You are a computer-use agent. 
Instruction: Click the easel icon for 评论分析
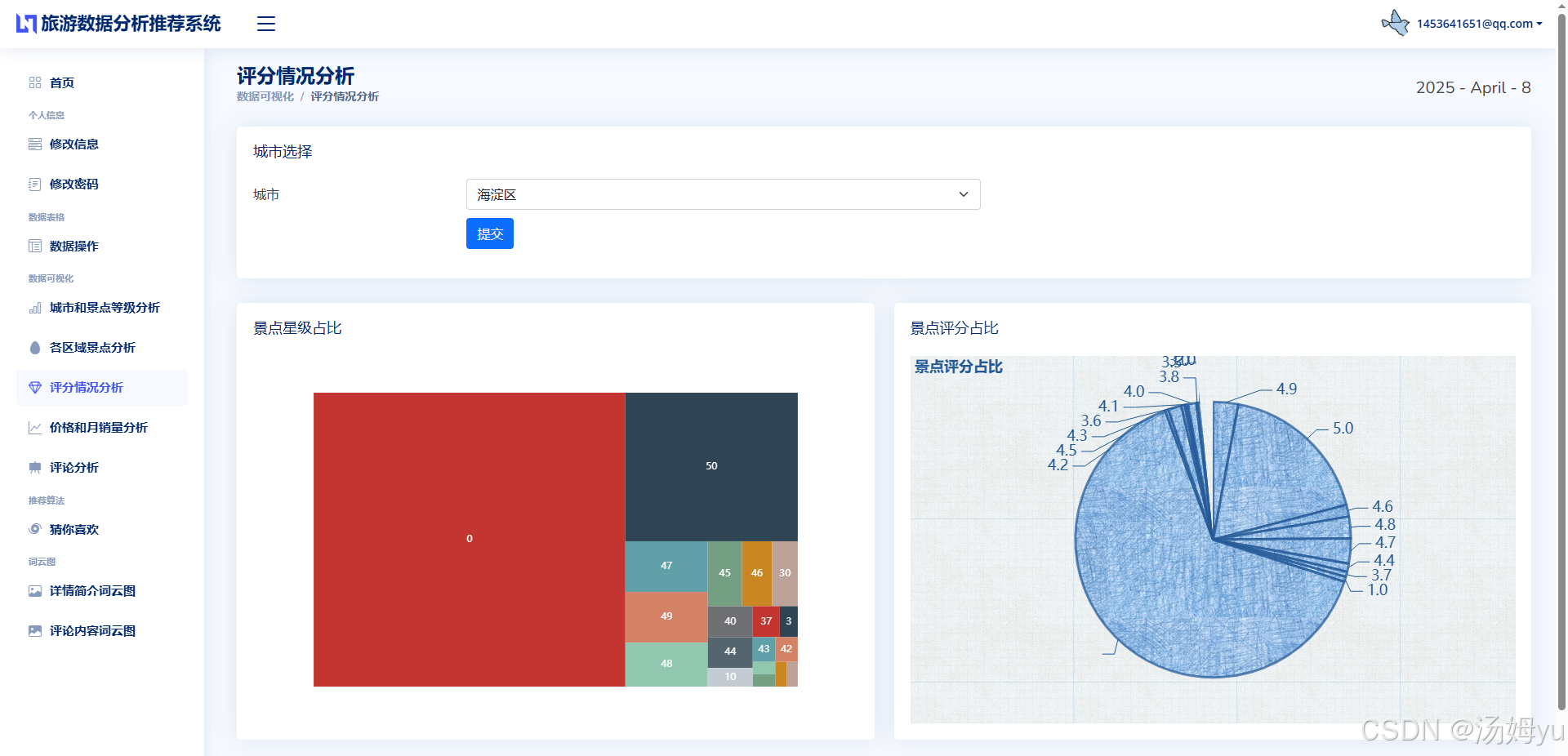tap(35, 468)
